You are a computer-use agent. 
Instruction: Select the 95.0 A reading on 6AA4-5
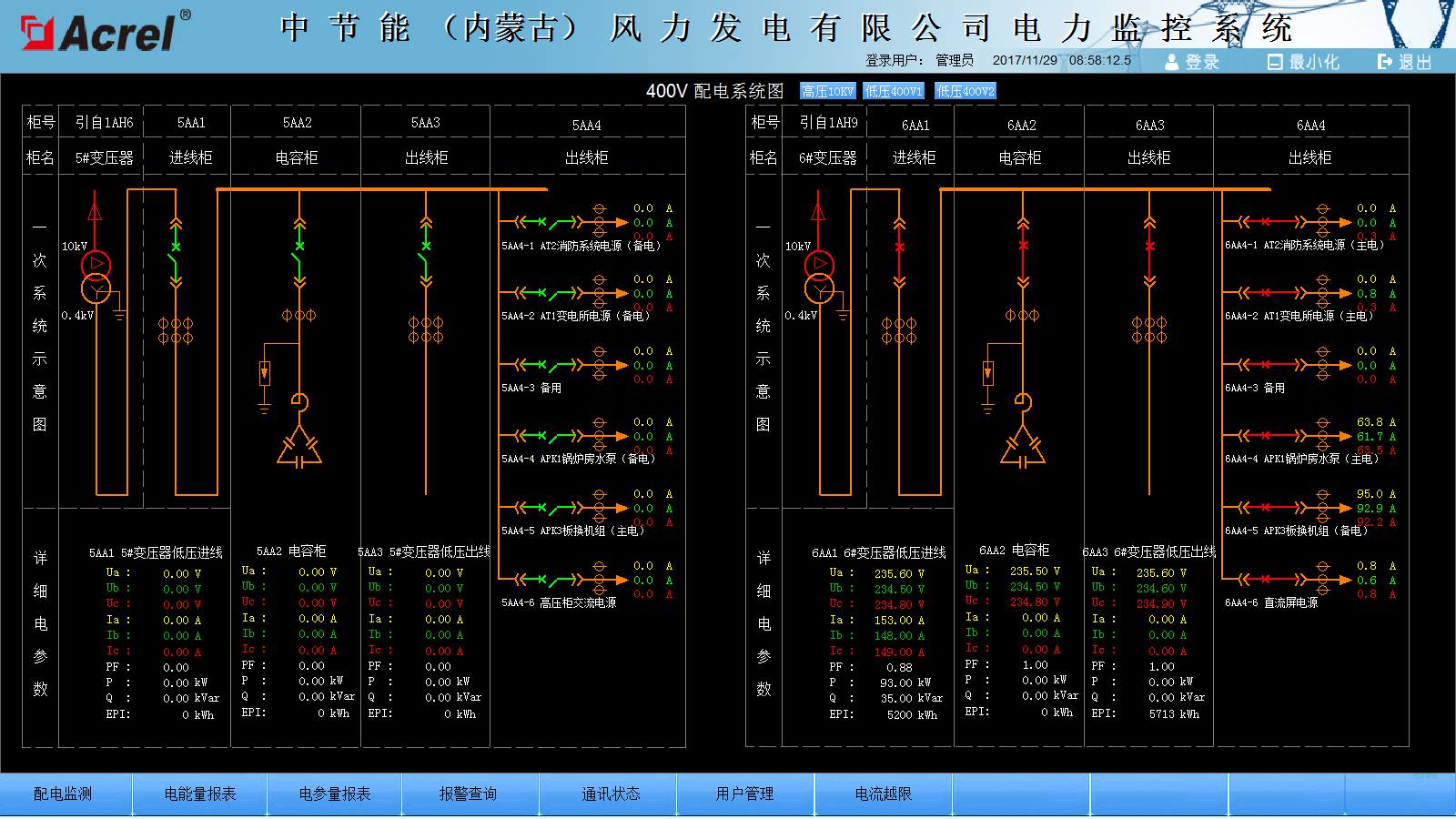[1376, 494]
